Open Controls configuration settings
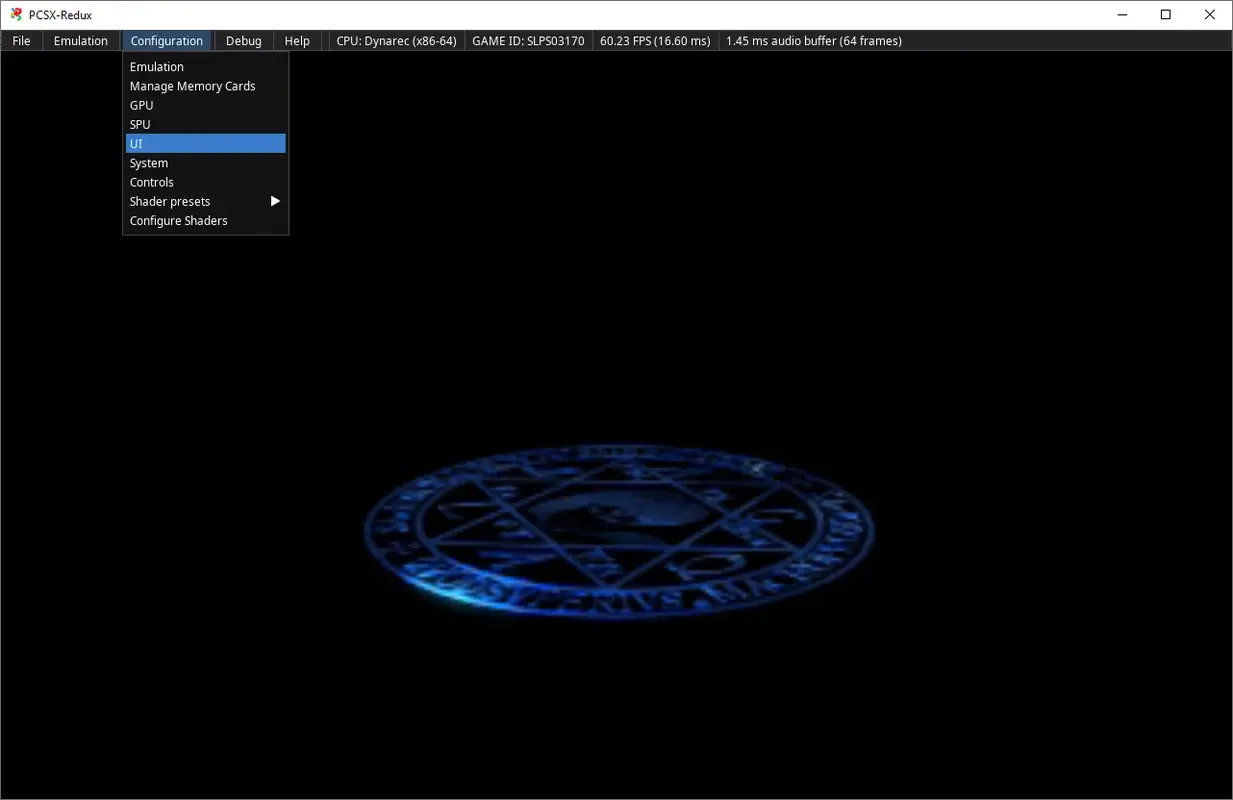Image resolution: width=1233 pixels, height=800 pixels. [x=151, y=181]
